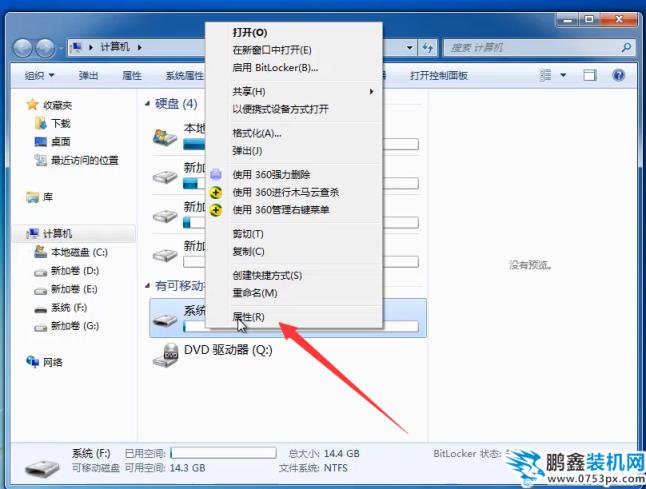Screen dimensions: 646x489
Task: Click the search magnifier icon
Action: point(626,48)
